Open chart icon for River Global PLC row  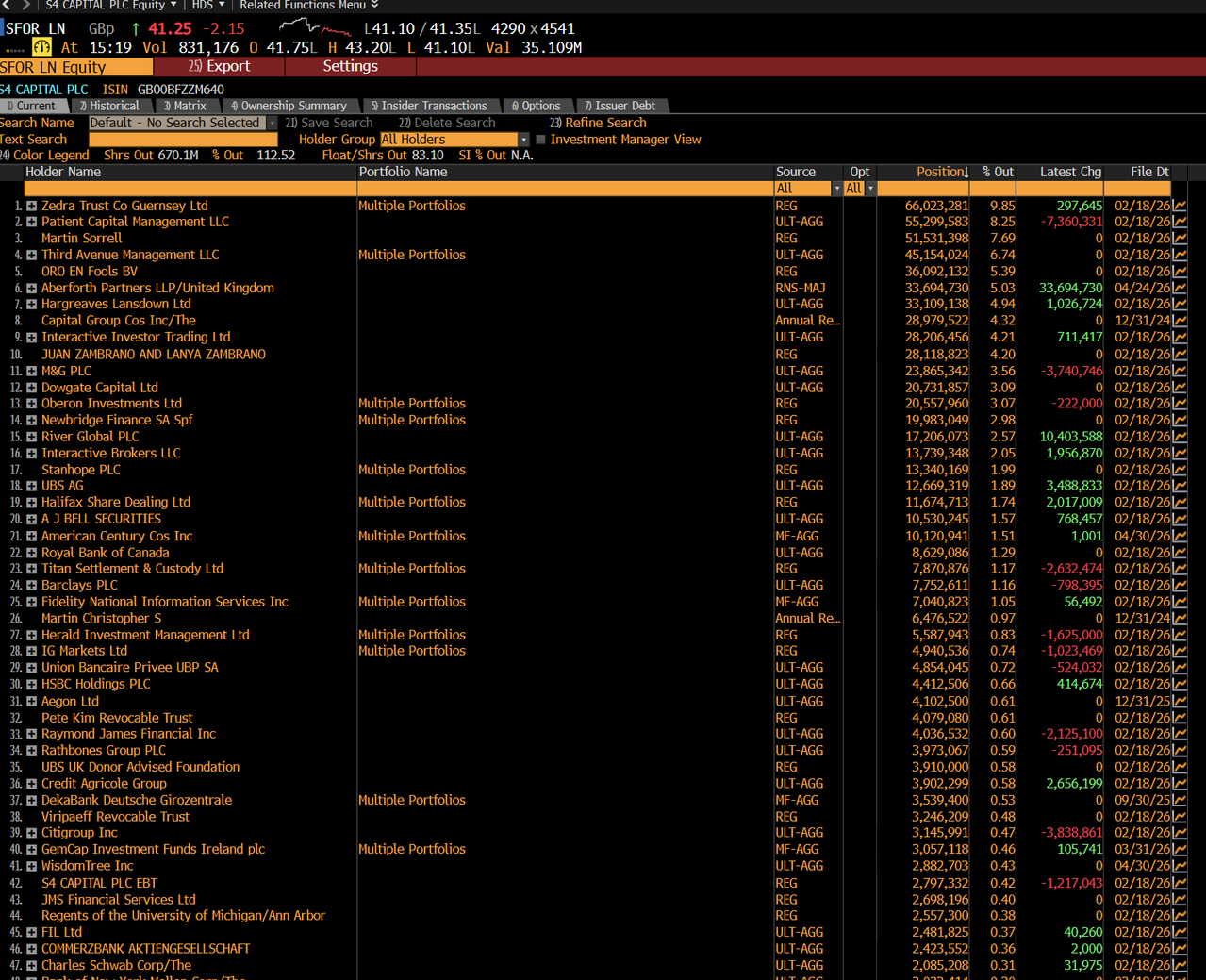click(x=1180, y=437)
